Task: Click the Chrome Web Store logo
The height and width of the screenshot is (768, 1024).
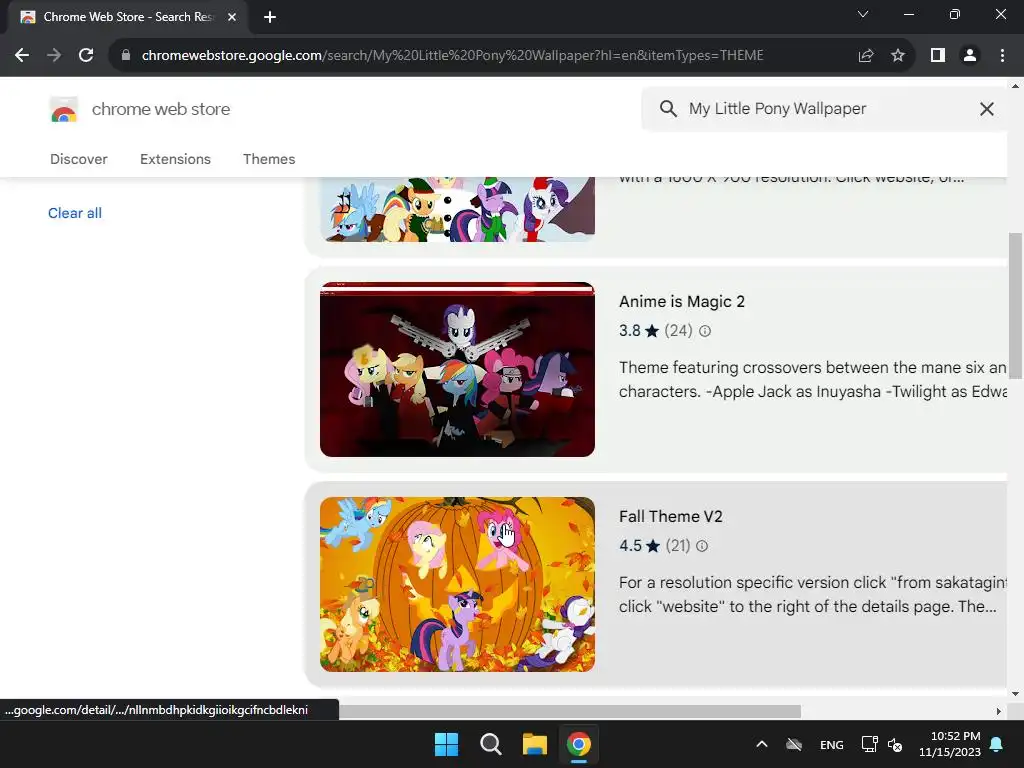Action: (63, 109)
